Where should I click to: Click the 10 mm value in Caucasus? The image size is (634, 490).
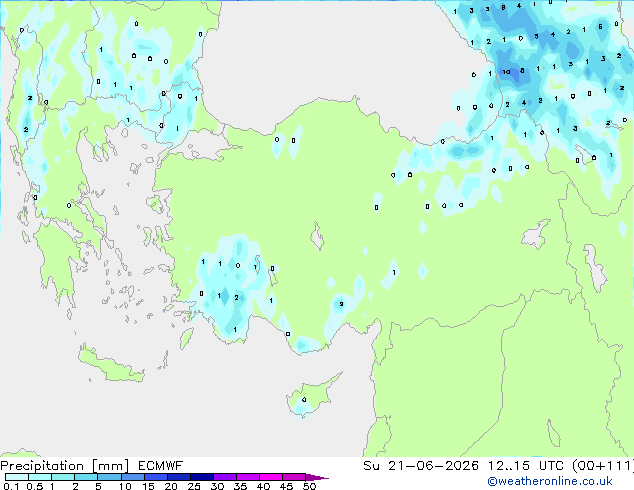pyautogui.click(x=506, y=72)
